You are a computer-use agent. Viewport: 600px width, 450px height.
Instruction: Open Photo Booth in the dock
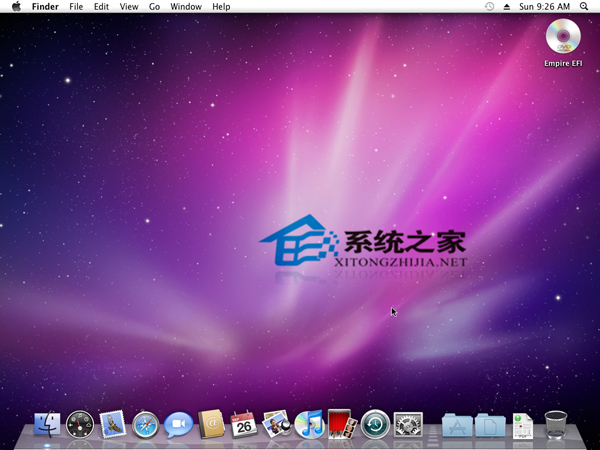tap(342, 425)
